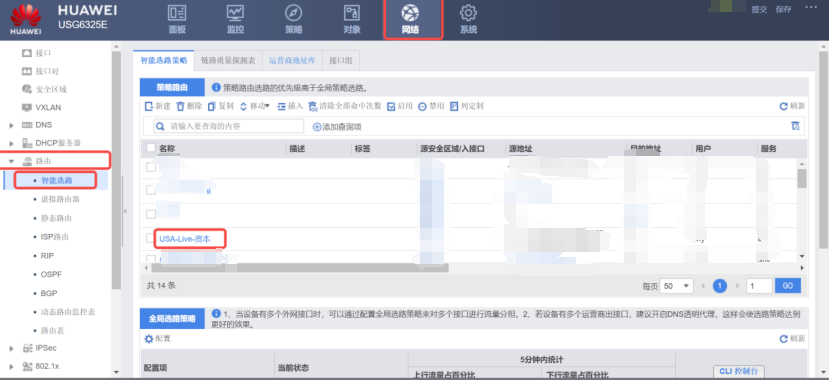Switch to the 链路质量探测表 tab
830x380 pixels.
tap(228, 60)
